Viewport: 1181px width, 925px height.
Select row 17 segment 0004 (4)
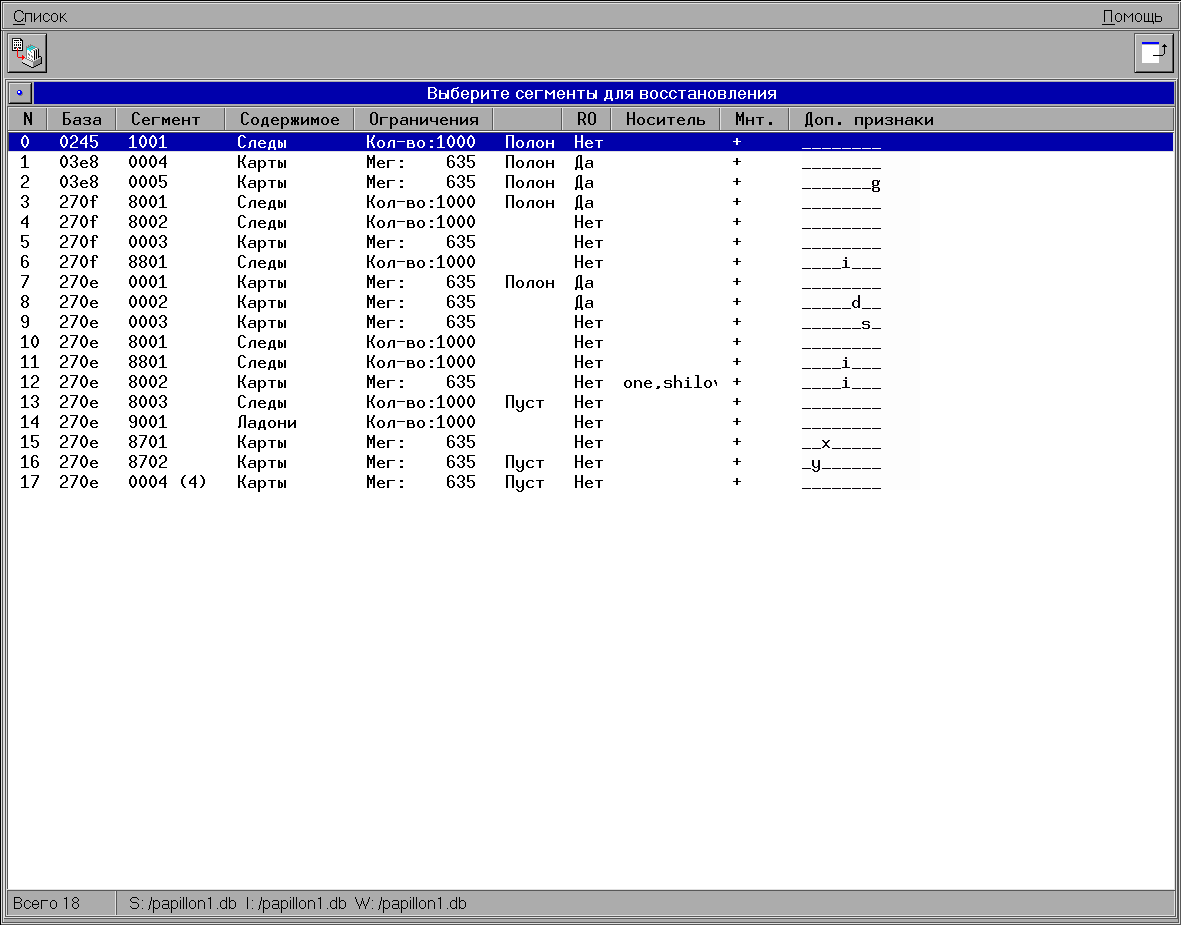[590, 482]
